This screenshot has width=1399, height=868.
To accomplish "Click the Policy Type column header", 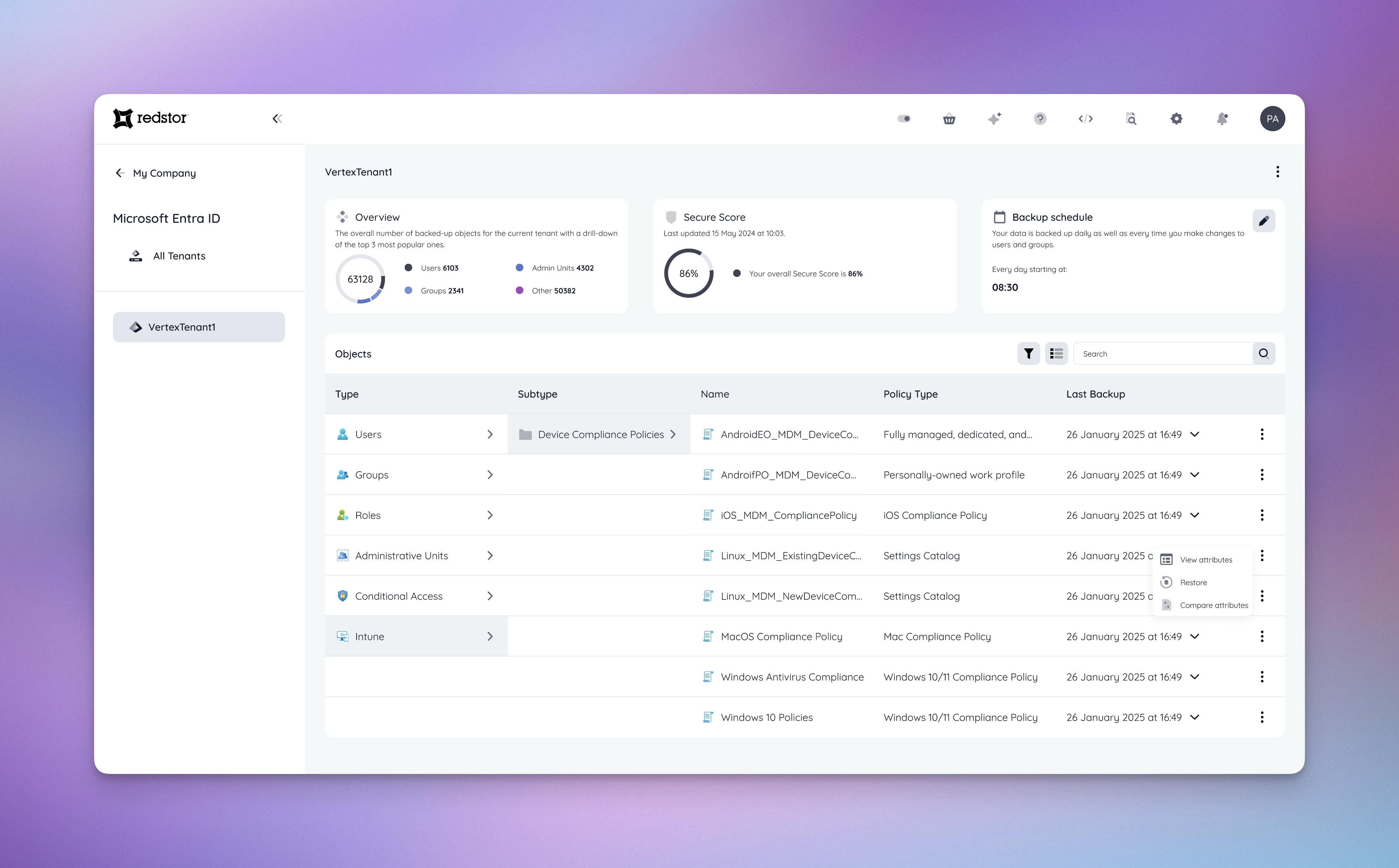I will pyautogui.click(x=910, y=394).
